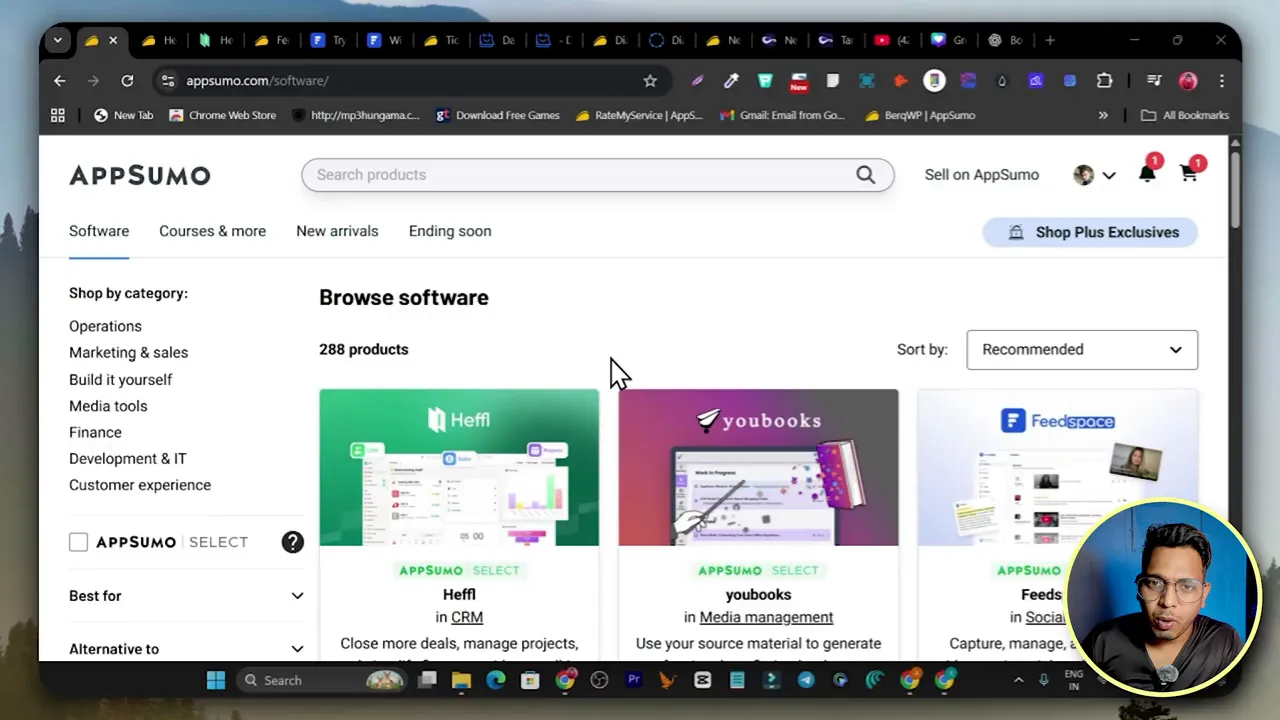Switch to the Courses & more tab
Viewport: 1280px width, 720px height.
(212, 231)
